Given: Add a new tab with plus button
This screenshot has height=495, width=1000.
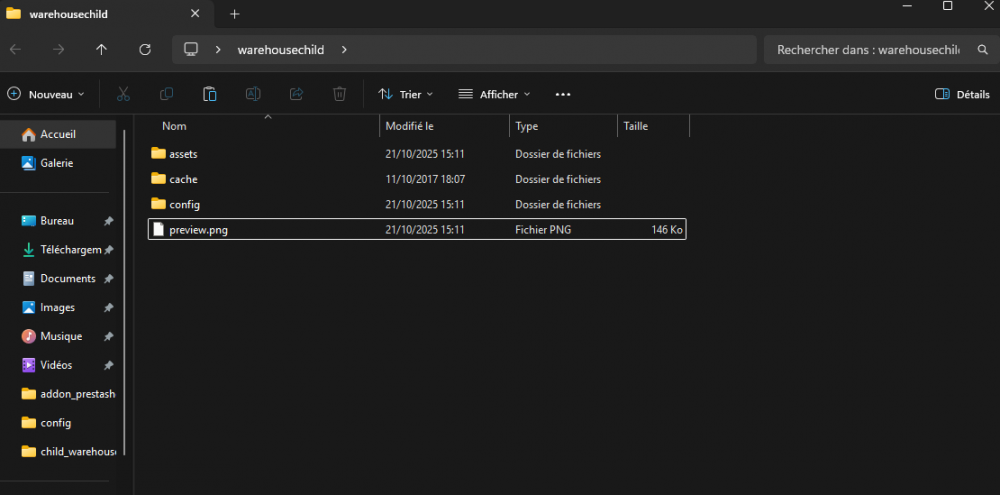Looking at the screenshot, I should tap(235, 14).
